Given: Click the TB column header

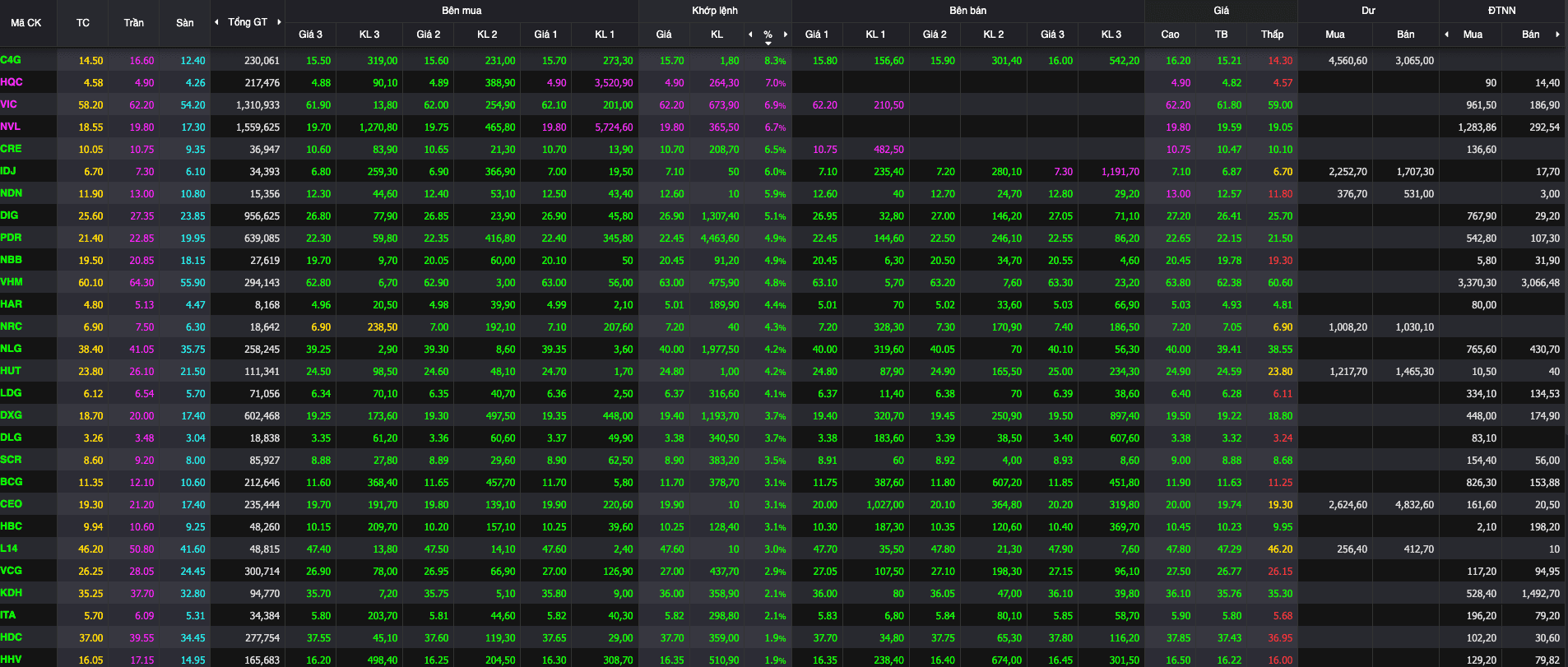Looking at the screenshot, I should 1221,35.
